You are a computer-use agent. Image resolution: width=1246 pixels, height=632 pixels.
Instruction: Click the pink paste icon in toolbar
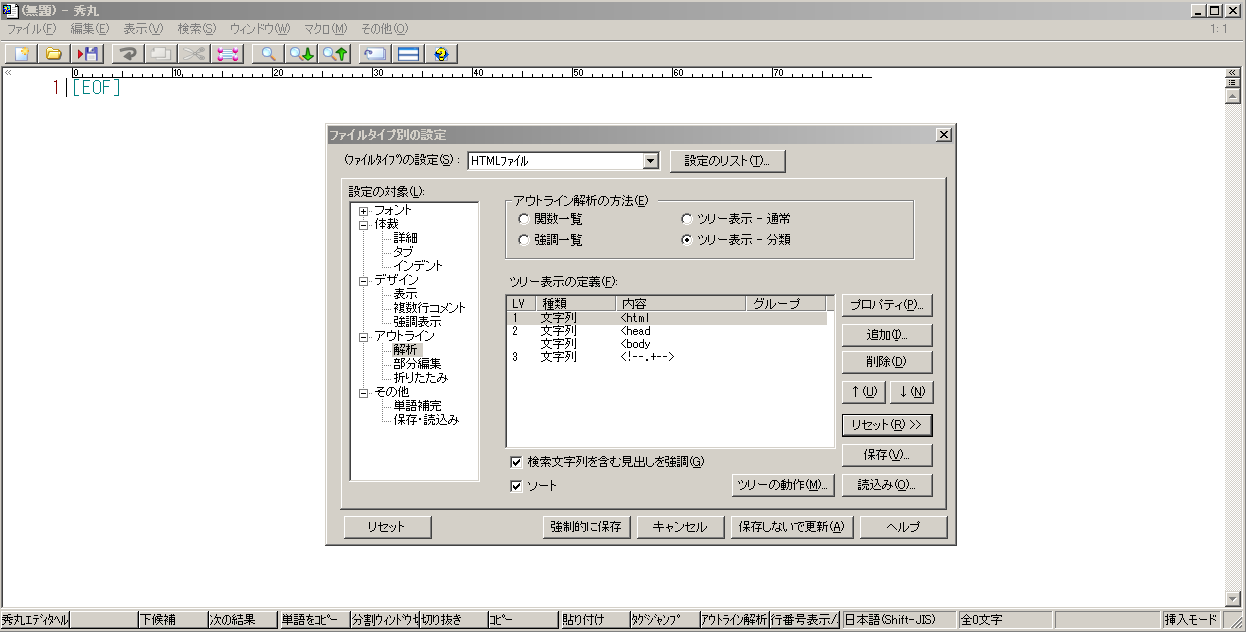tap(226, 53)
